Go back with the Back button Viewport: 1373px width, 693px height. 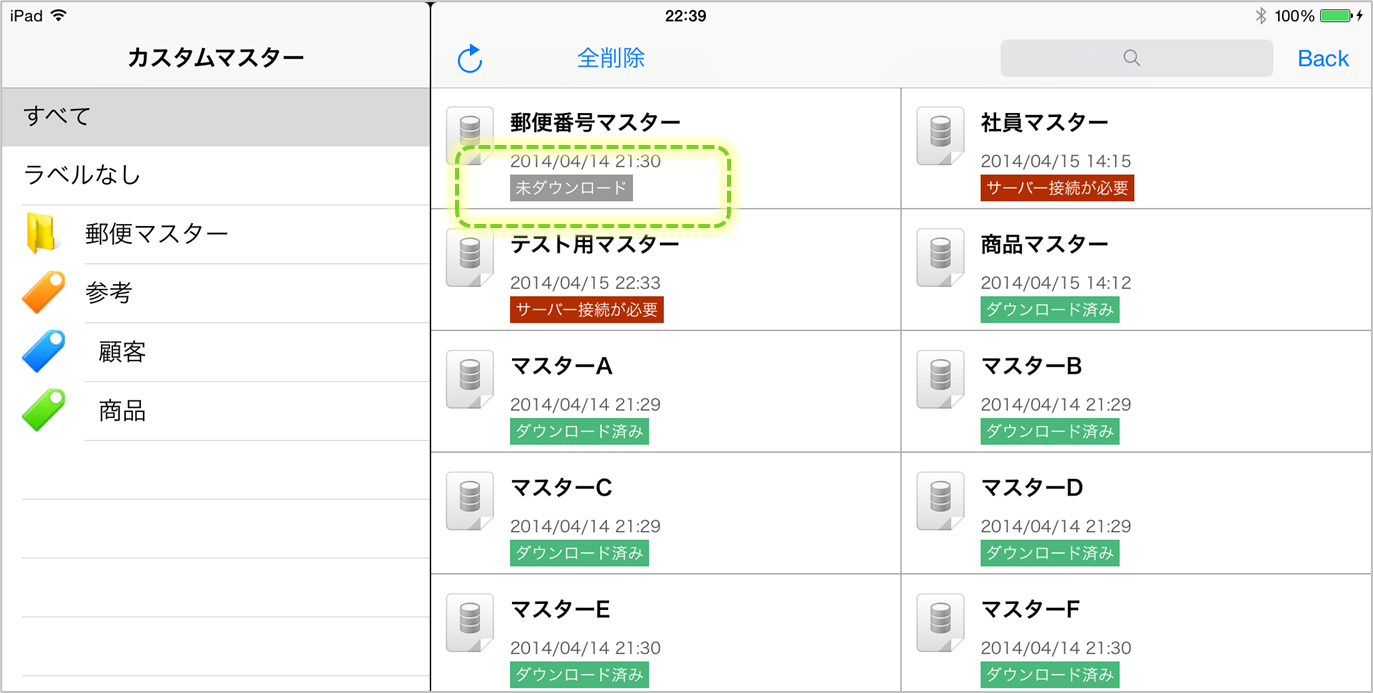click(1322, 59)
